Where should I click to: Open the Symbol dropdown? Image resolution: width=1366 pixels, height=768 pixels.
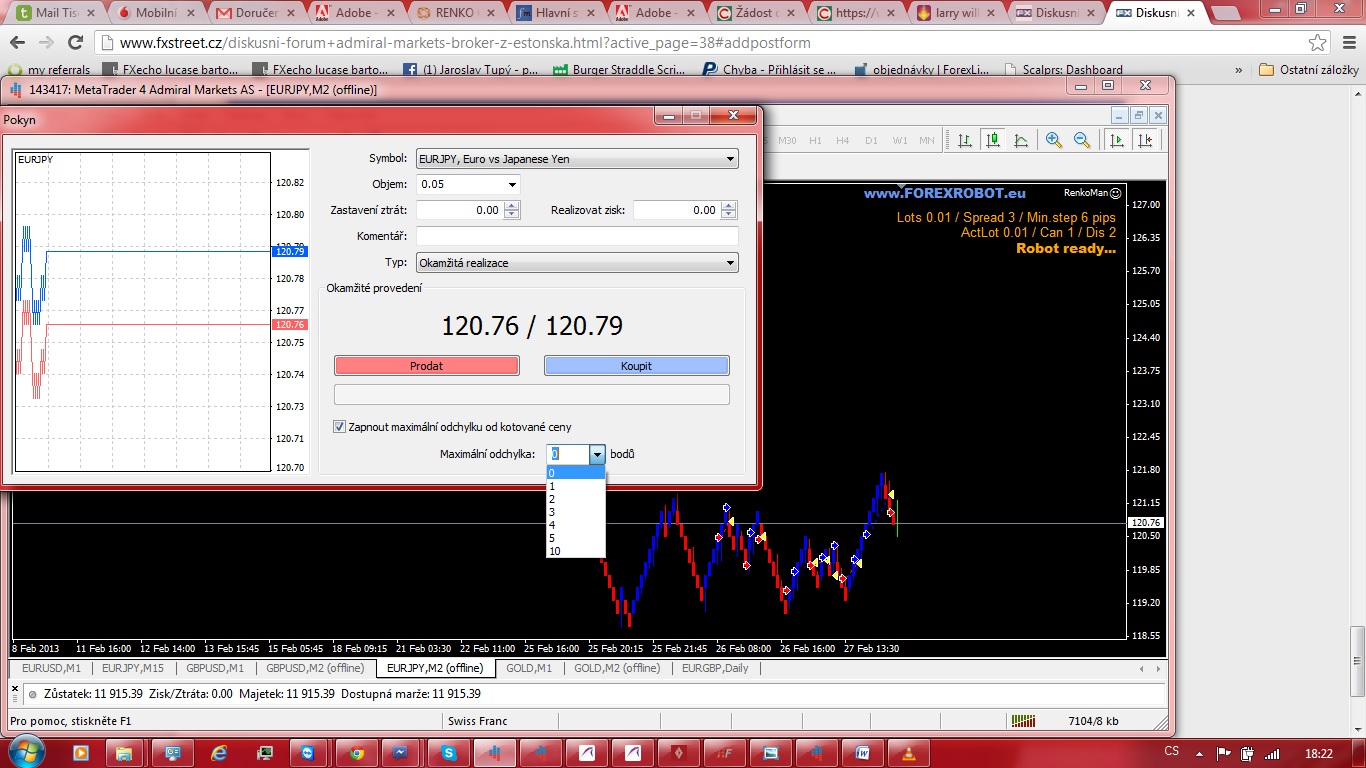[x=730, y=158]
